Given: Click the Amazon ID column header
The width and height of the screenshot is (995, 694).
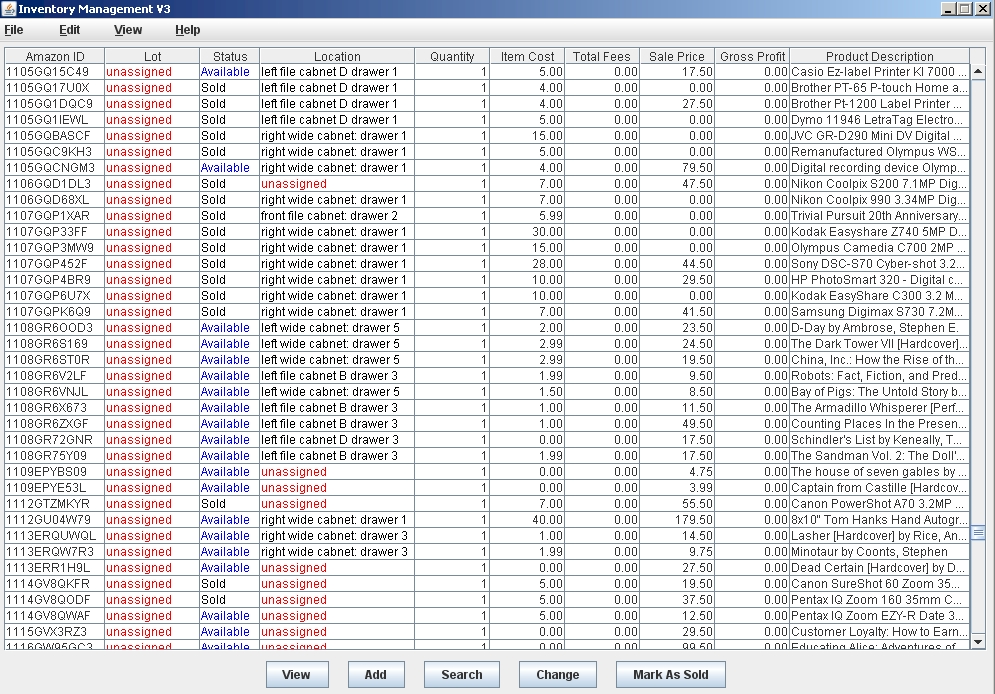Looking at the screenshot, I should (x=55, y=57).
